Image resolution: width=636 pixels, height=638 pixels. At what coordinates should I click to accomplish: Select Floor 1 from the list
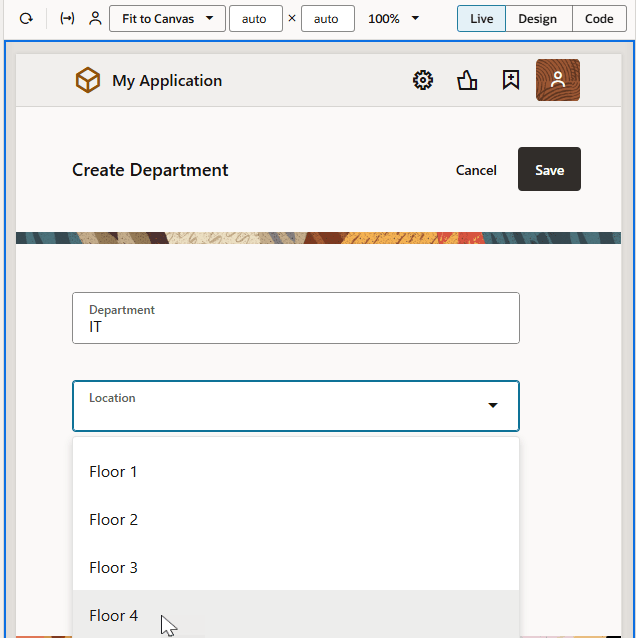coord(296,472)
